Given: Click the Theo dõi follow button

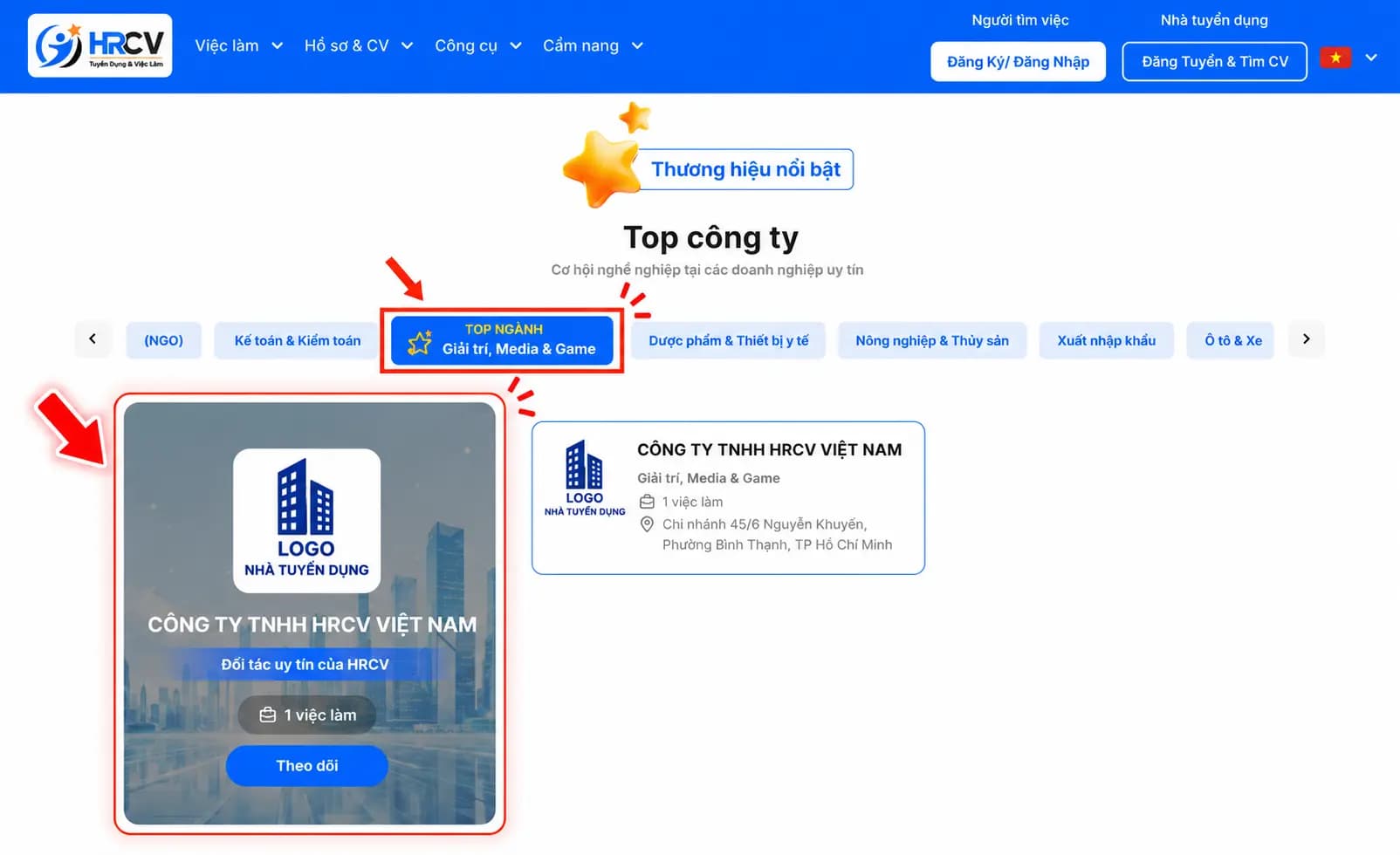Looking at the screenshot, I should click(306, 766).
